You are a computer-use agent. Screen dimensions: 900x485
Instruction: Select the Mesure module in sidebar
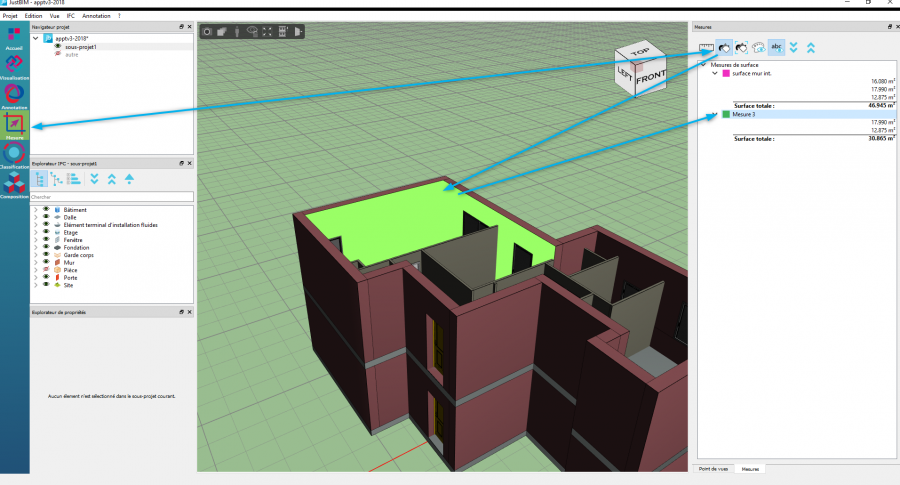coord(14,126)
